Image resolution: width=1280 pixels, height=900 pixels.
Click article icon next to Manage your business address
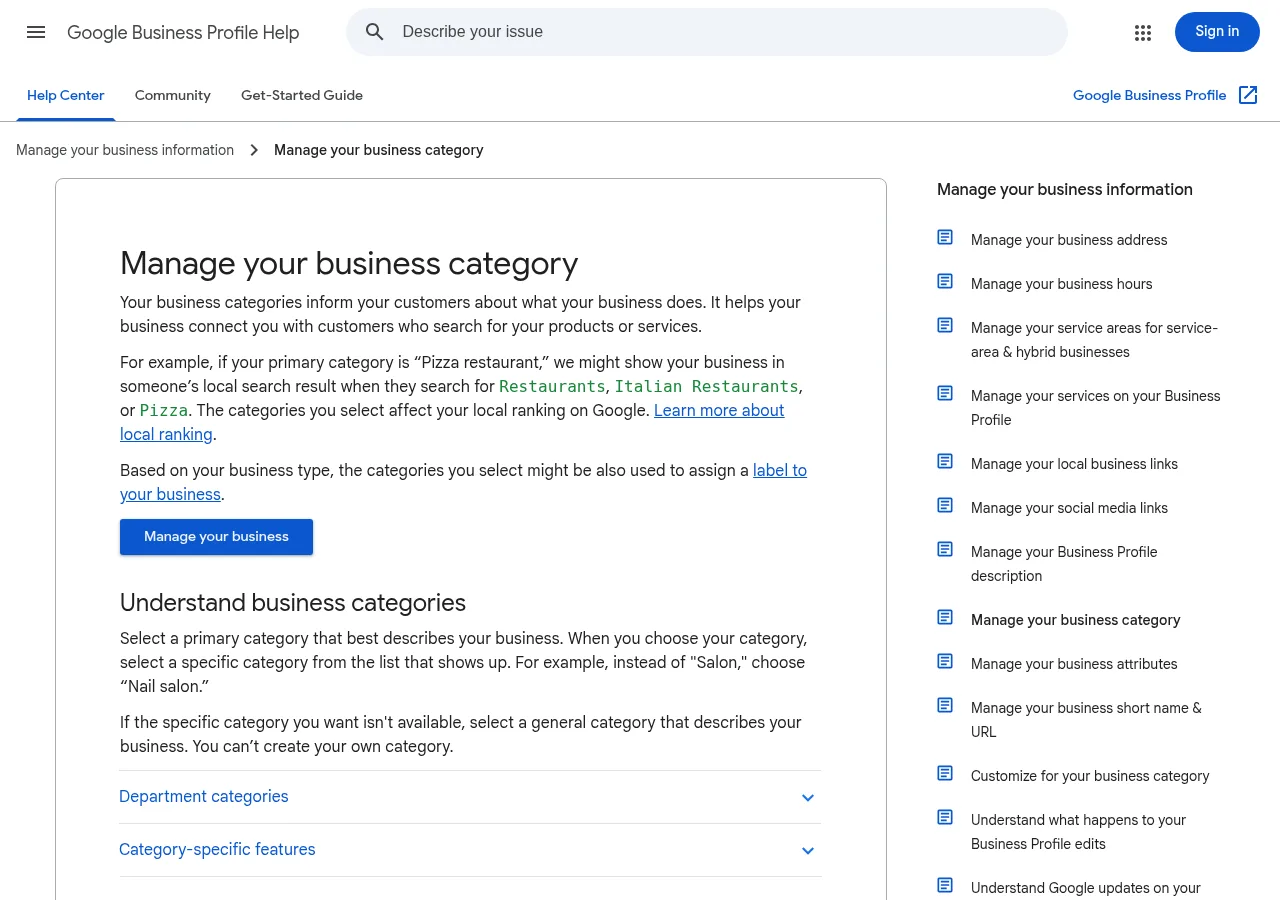pyautogui.click(x=945, y=237)
